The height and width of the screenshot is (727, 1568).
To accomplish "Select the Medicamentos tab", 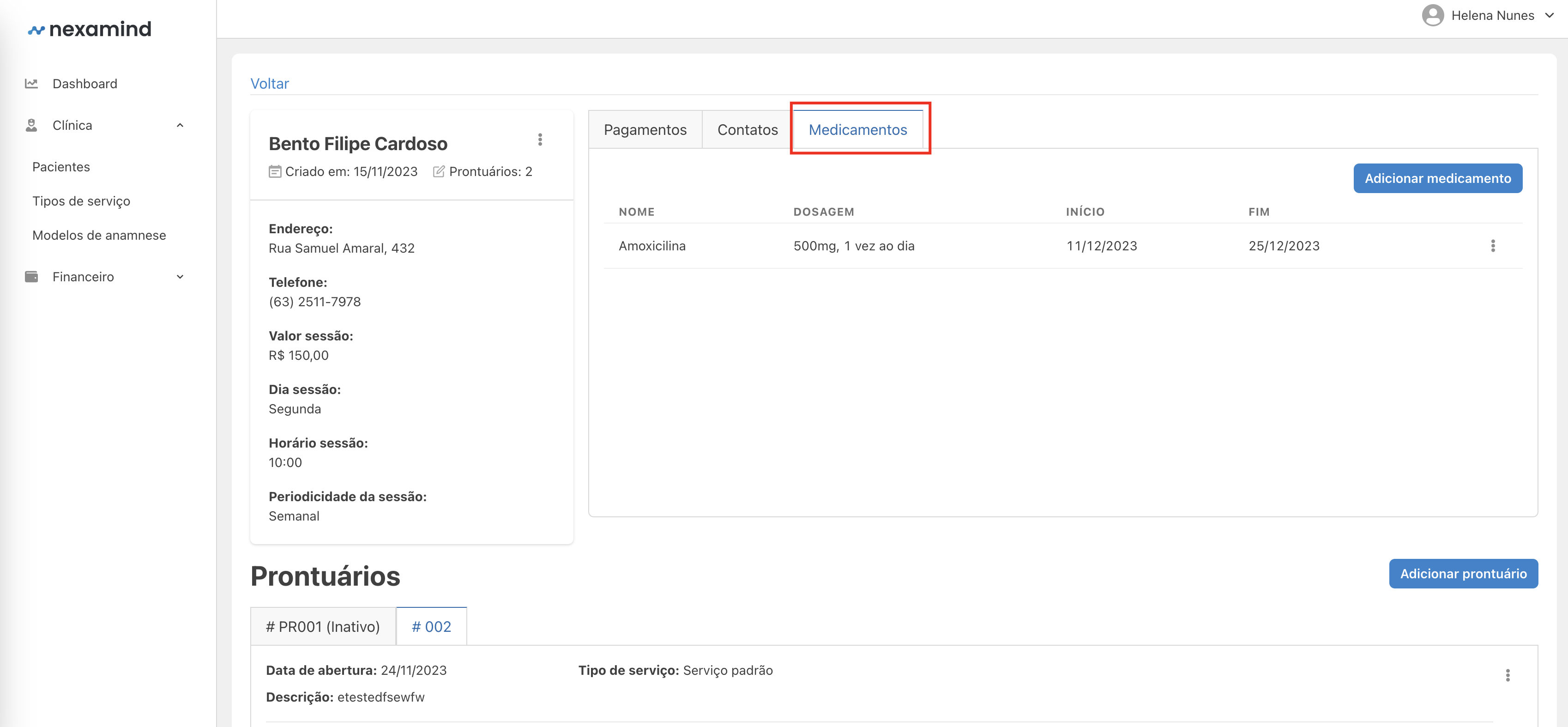I will coord(858,130).
